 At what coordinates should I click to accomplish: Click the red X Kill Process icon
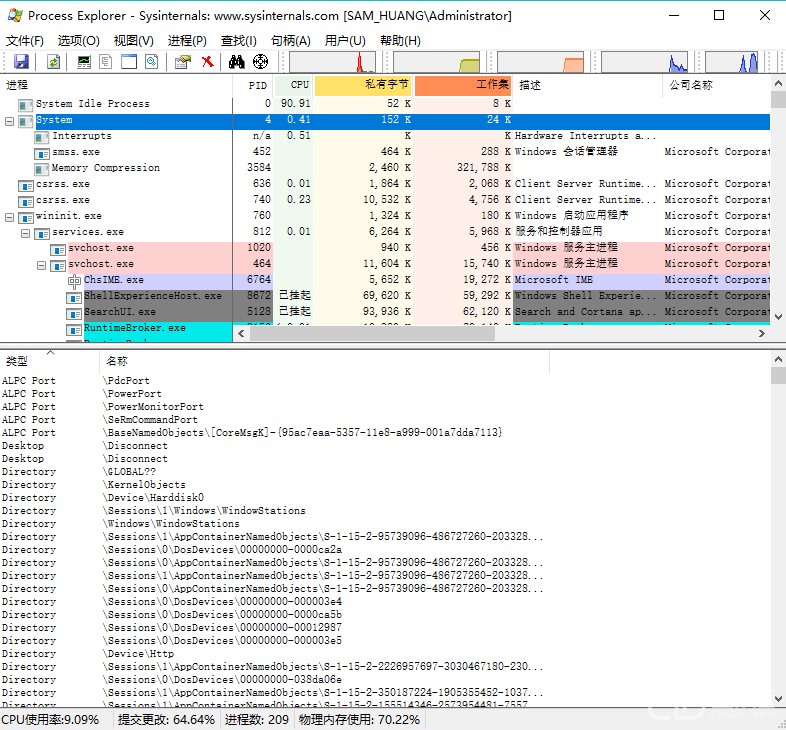coord(207,62)
